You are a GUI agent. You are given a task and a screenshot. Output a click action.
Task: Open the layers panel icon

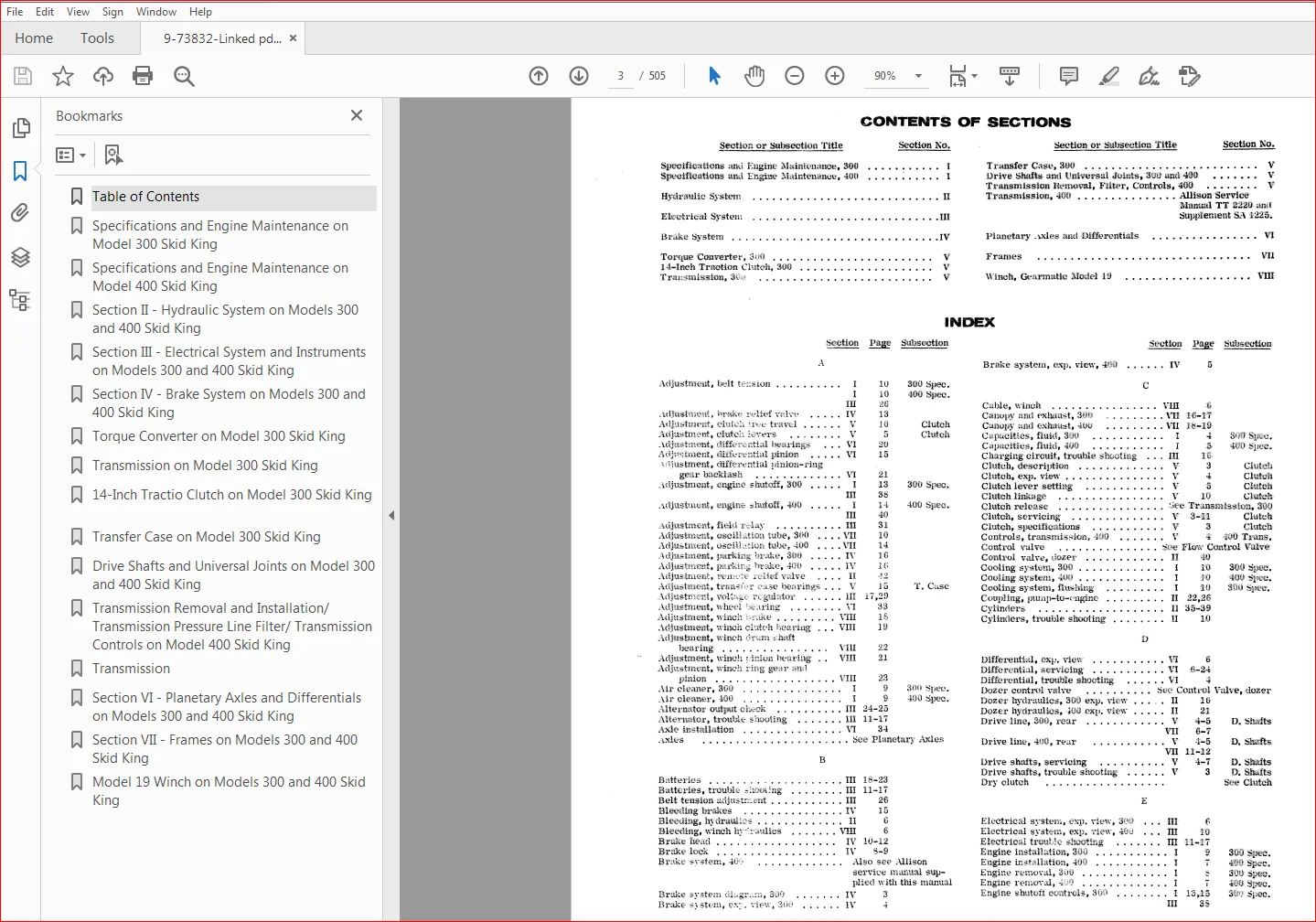point(20,257)
